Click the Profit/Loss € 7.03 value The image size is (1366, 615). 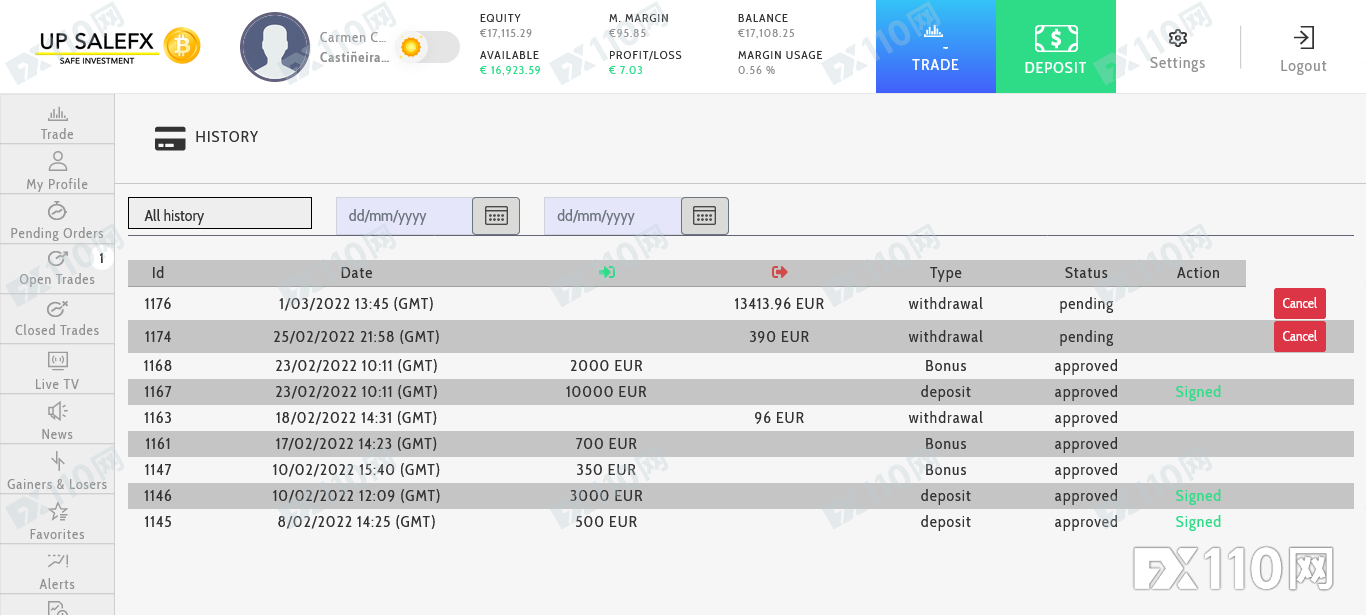[626, 70]
